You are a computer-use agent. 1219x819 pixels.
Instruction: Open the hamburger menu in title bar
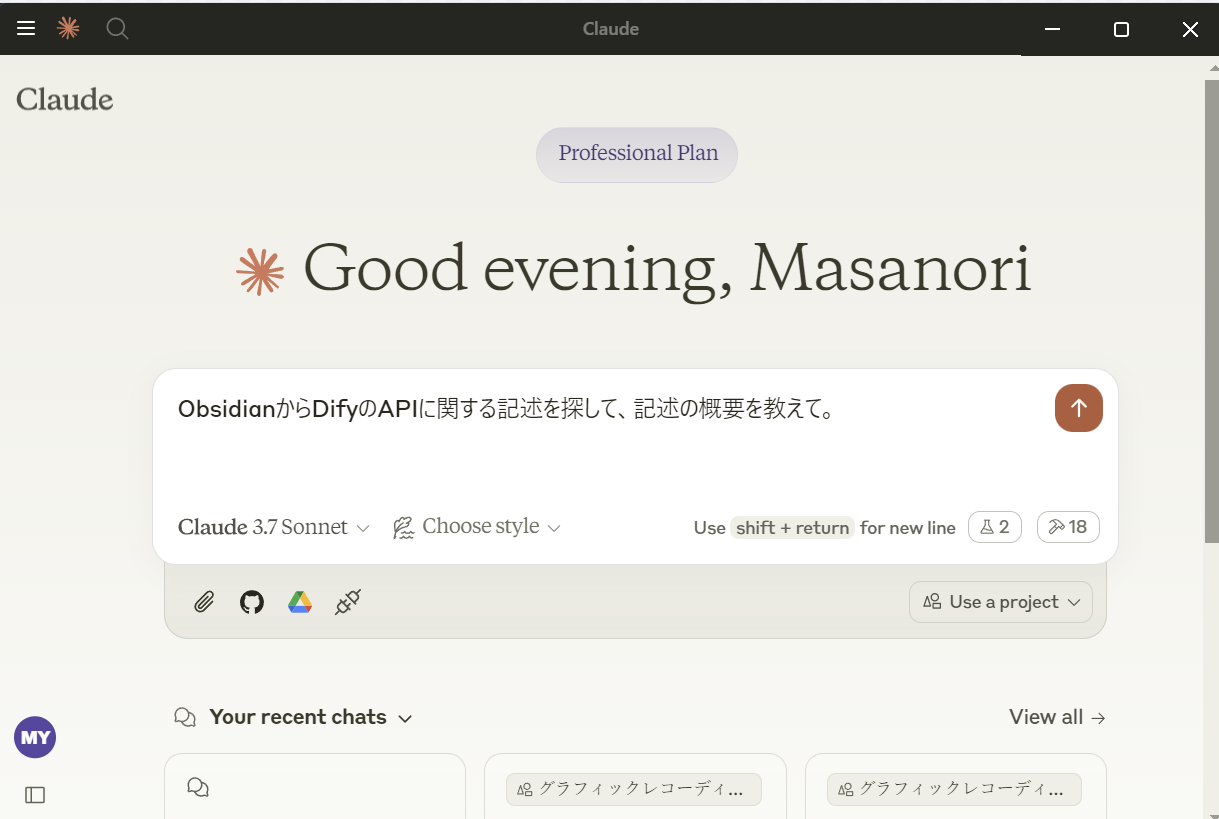coord(26,29)
